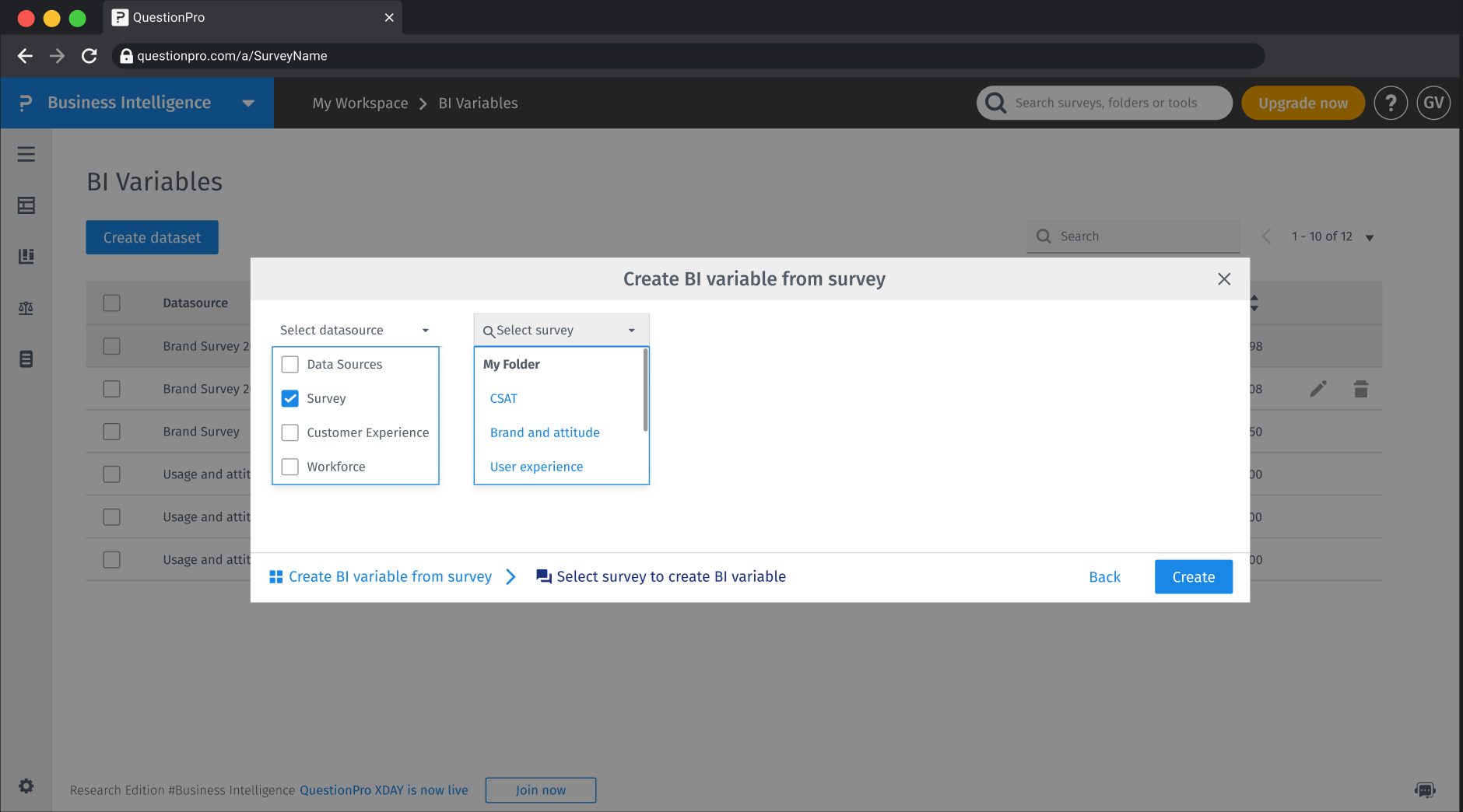1463x812 pixels.
Task: Click the GV profile avatar
Action: [x=1434, y=102]
